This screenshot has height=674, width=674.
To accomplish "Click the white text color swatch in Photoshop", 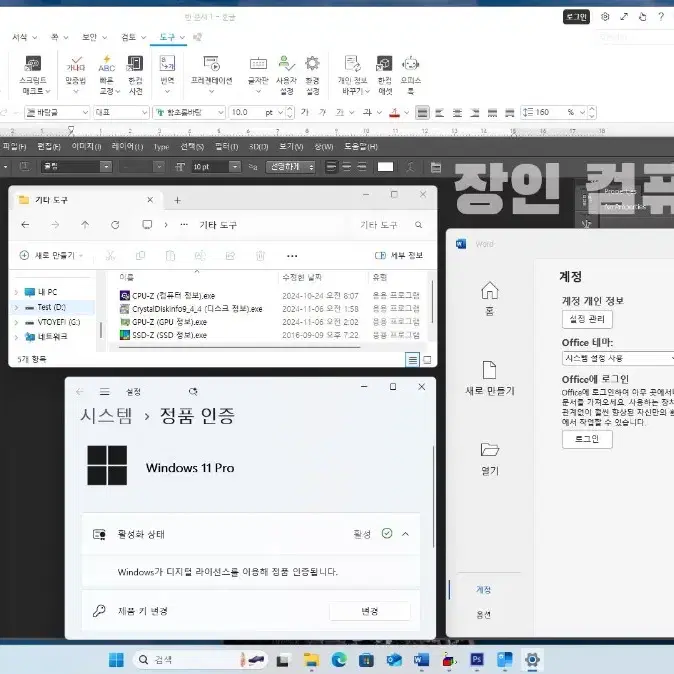I will pos(385,167).
